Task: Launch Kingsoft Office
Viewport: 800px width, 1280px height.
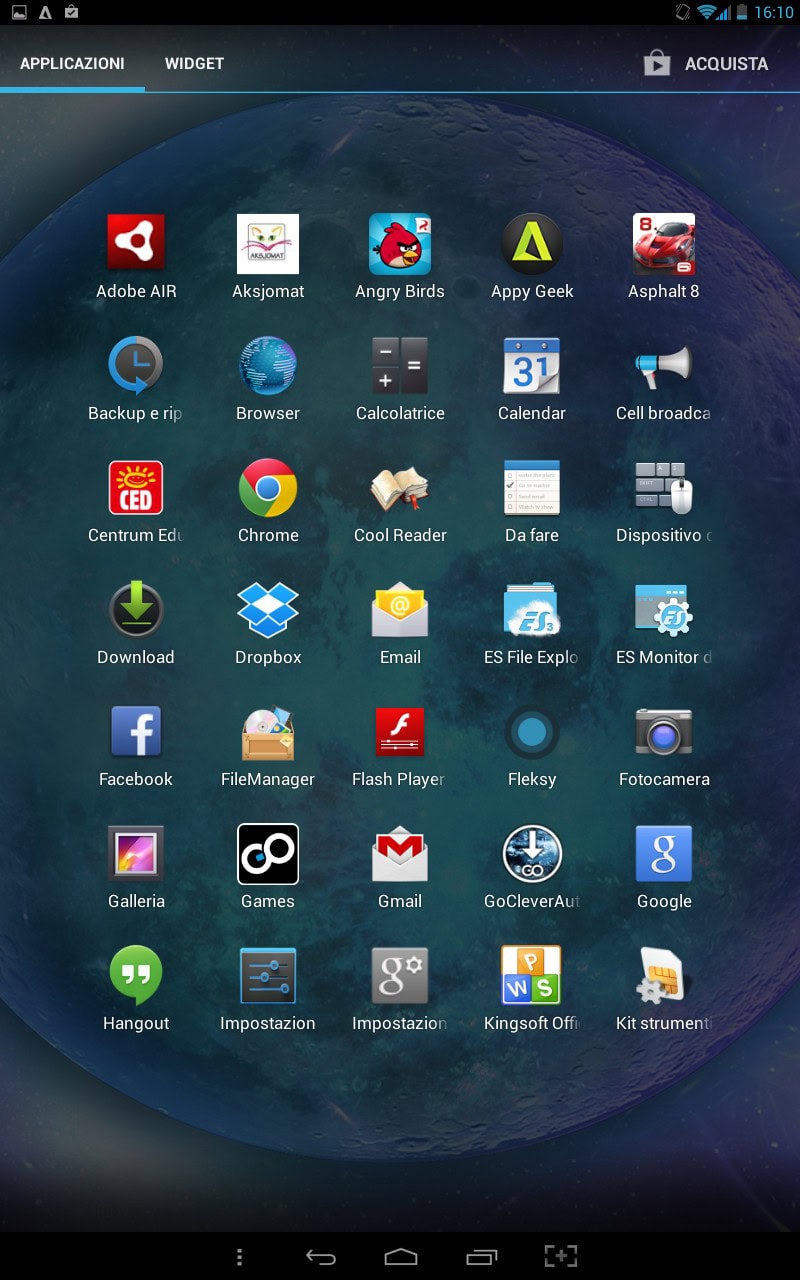Action: (x=532, y=990)
